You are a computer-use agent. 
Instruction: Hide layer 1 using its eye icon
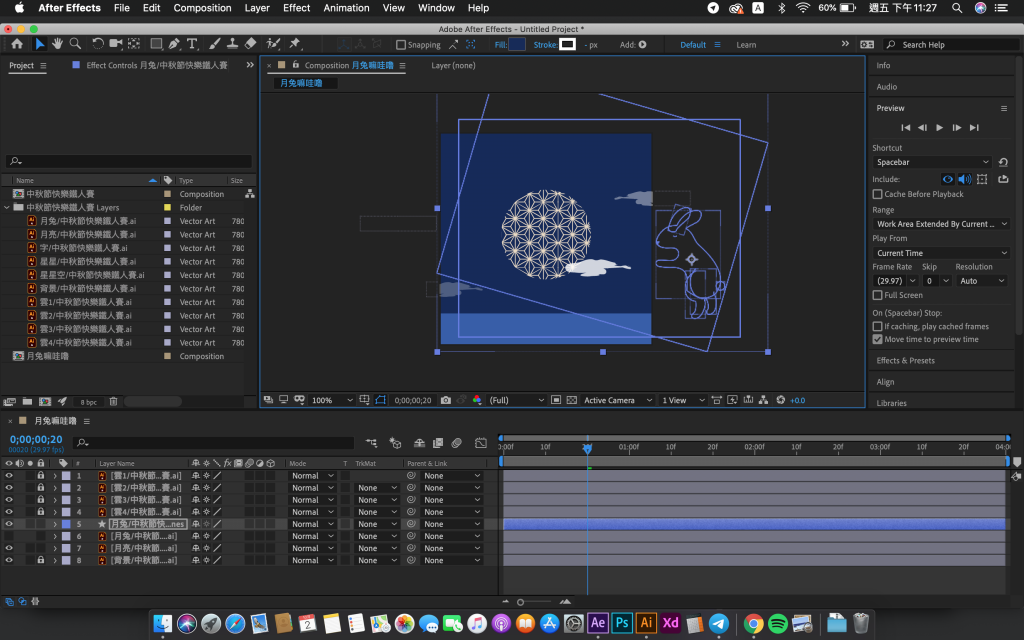coord(10,476)
